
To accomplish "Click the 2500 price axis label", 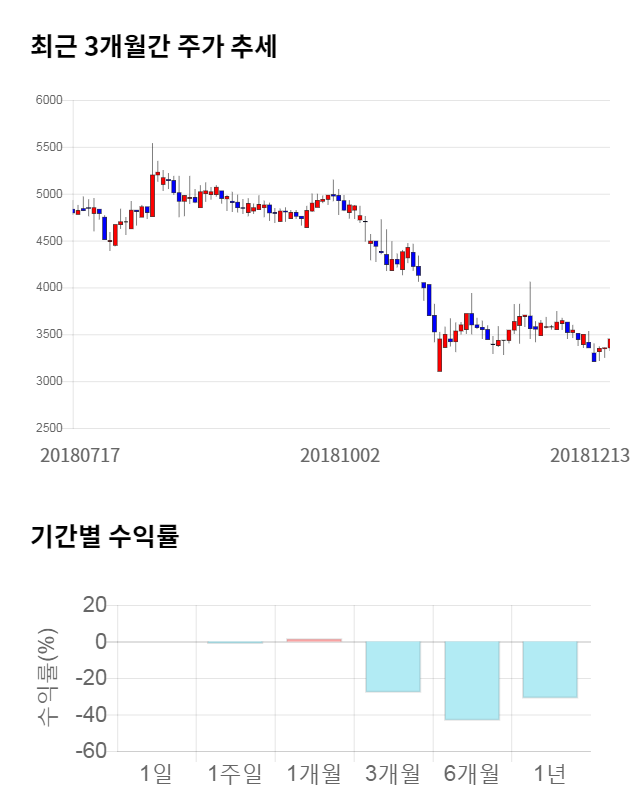I will pyautogui.click(x=50, y=428).
